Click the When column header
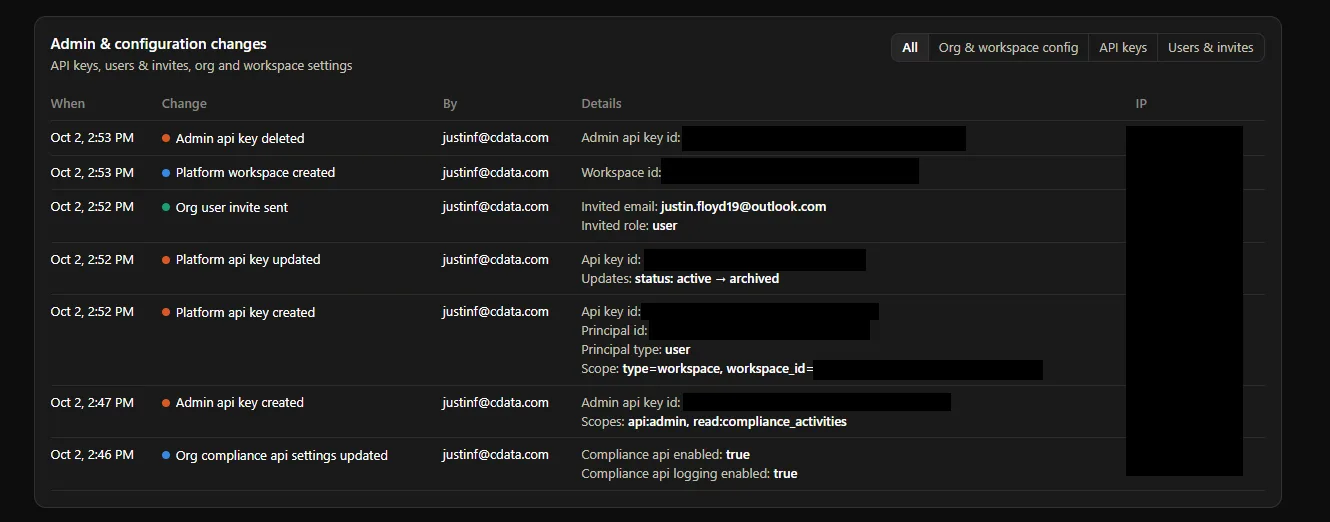 click(68, 104)
